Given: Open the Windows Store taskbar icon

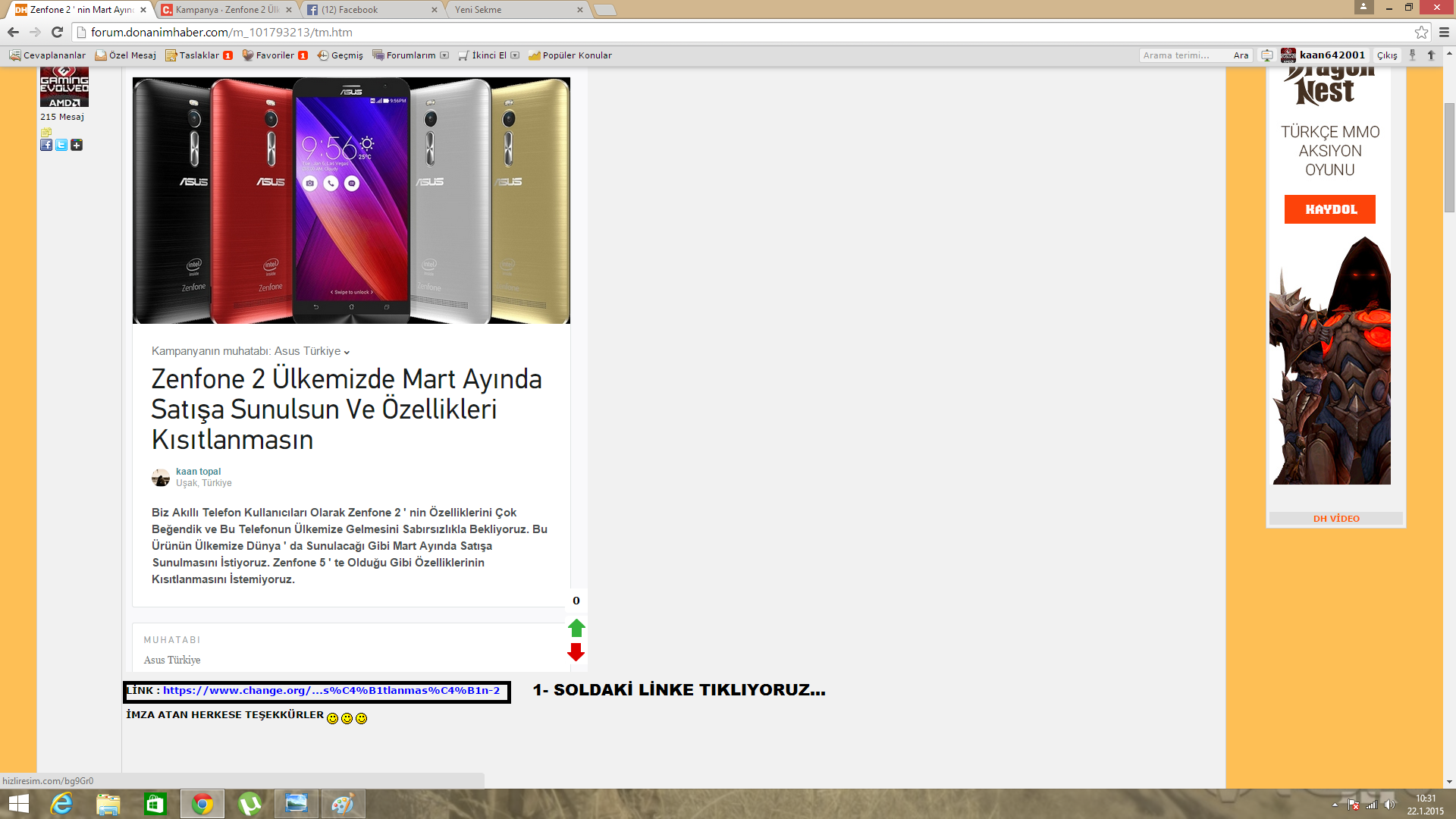Looking at the screenshot, I should 155,804.
